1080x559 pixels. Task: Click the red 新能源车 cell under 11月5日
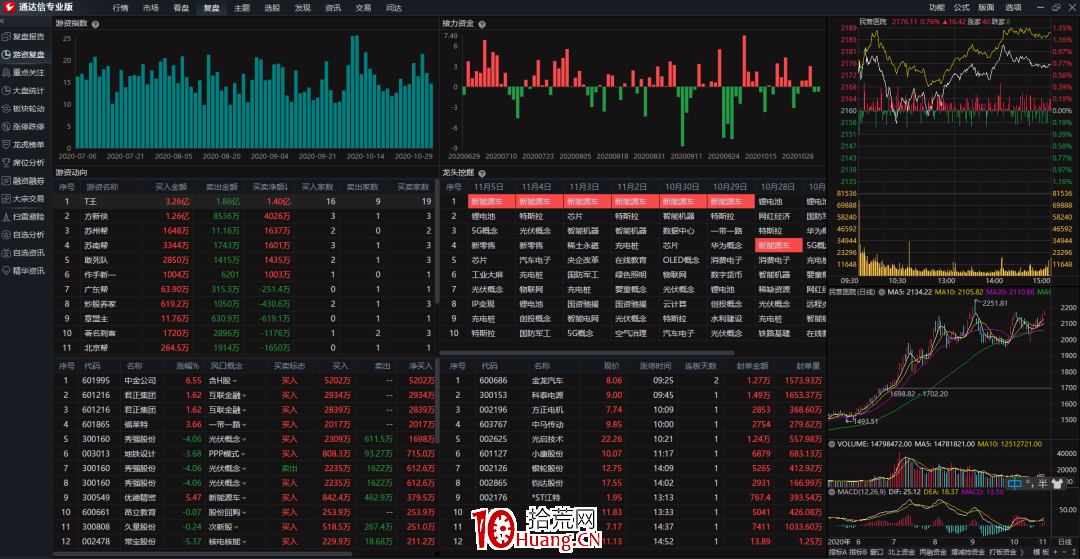click(x=491, y=202)
